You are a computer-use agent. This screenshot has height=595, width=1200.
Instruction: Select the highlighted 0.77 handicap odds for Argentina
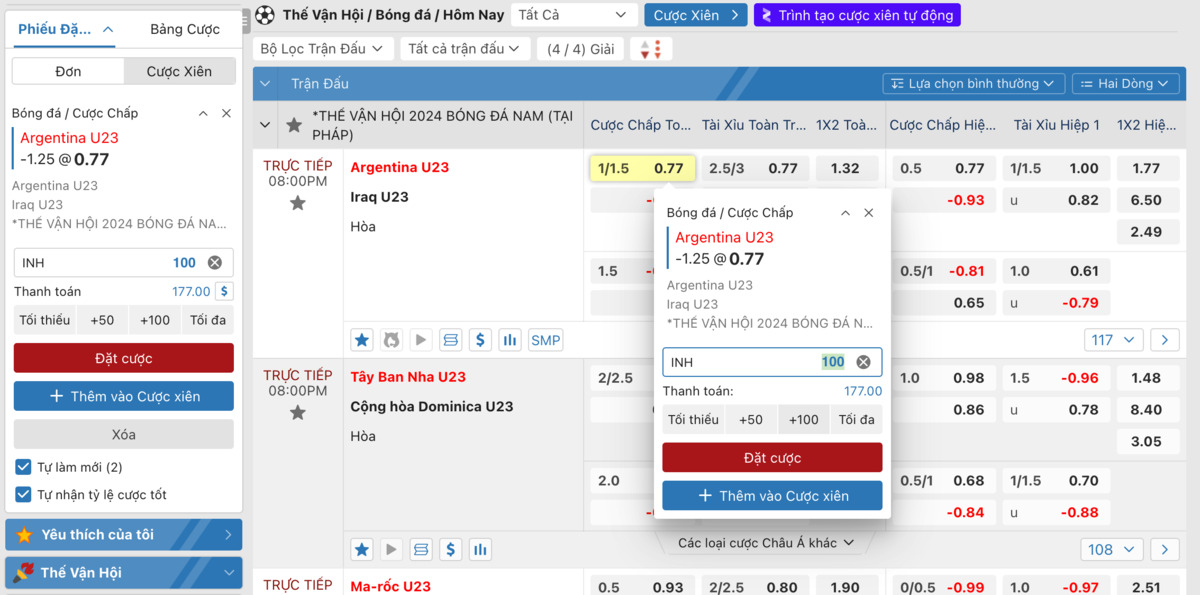click(642, 169)
